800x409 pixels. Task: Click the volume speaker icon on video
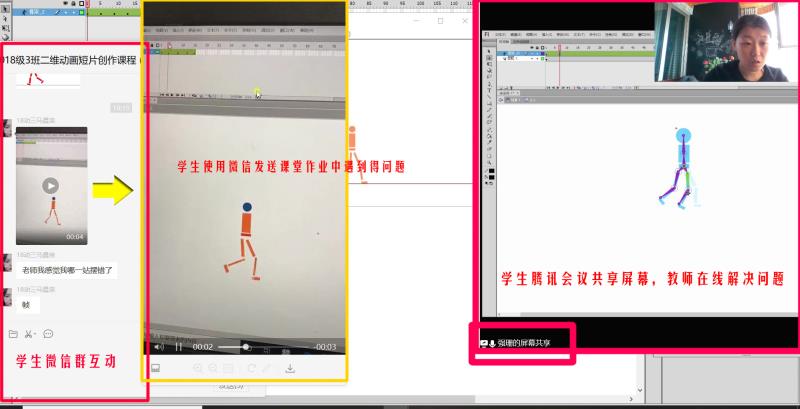click(x=158, y=347)
